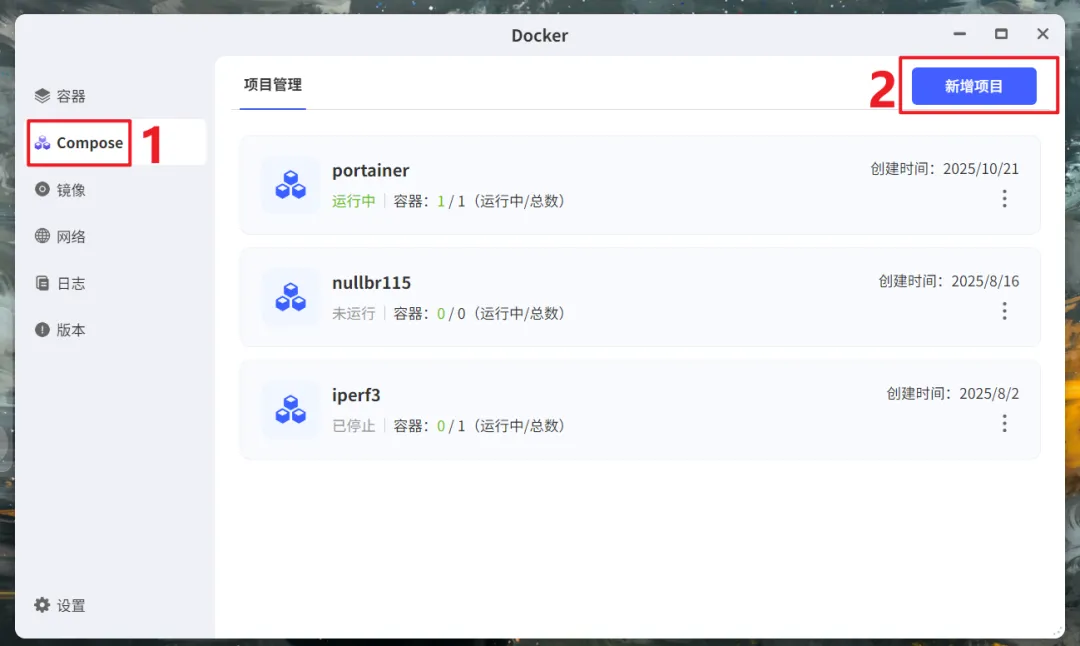This screenshot has height=646, width=1080.
Task: Click the 已停止 status of iperf3
Action: pyautogui.click(x=354, y=426)
